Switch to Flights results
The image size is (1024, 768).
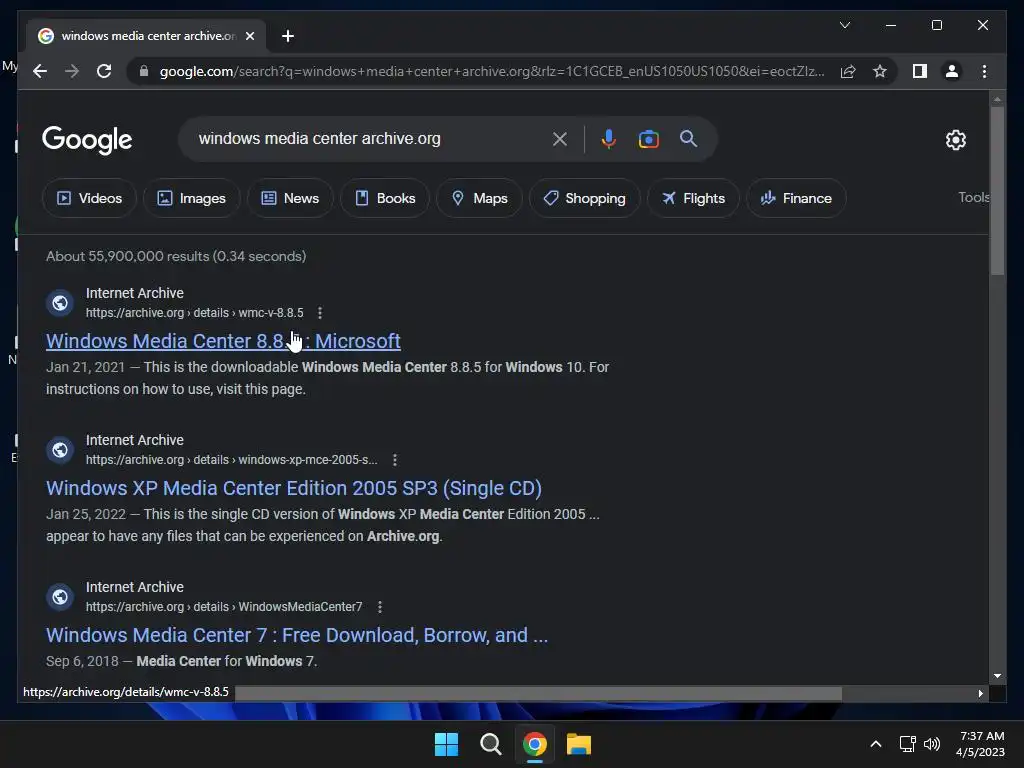693,198
